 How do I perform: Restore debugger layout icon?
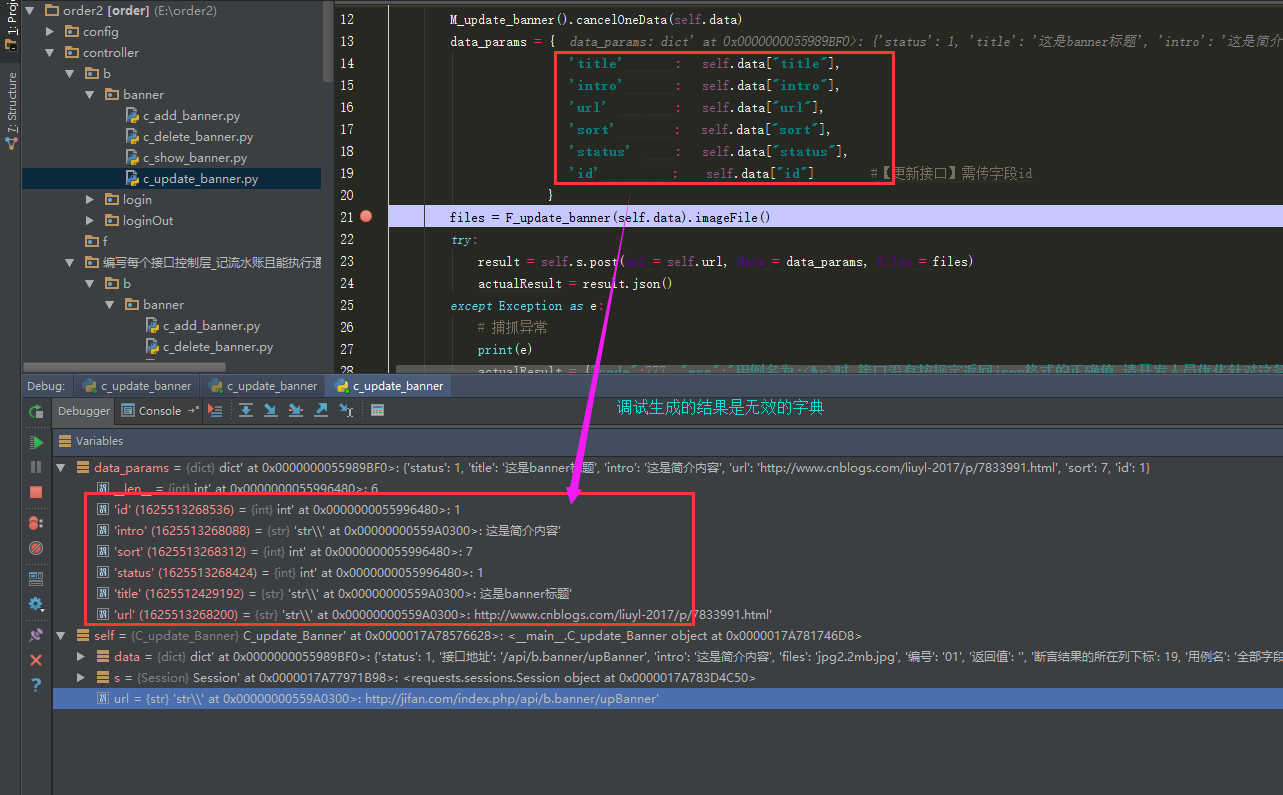point(37,578)
